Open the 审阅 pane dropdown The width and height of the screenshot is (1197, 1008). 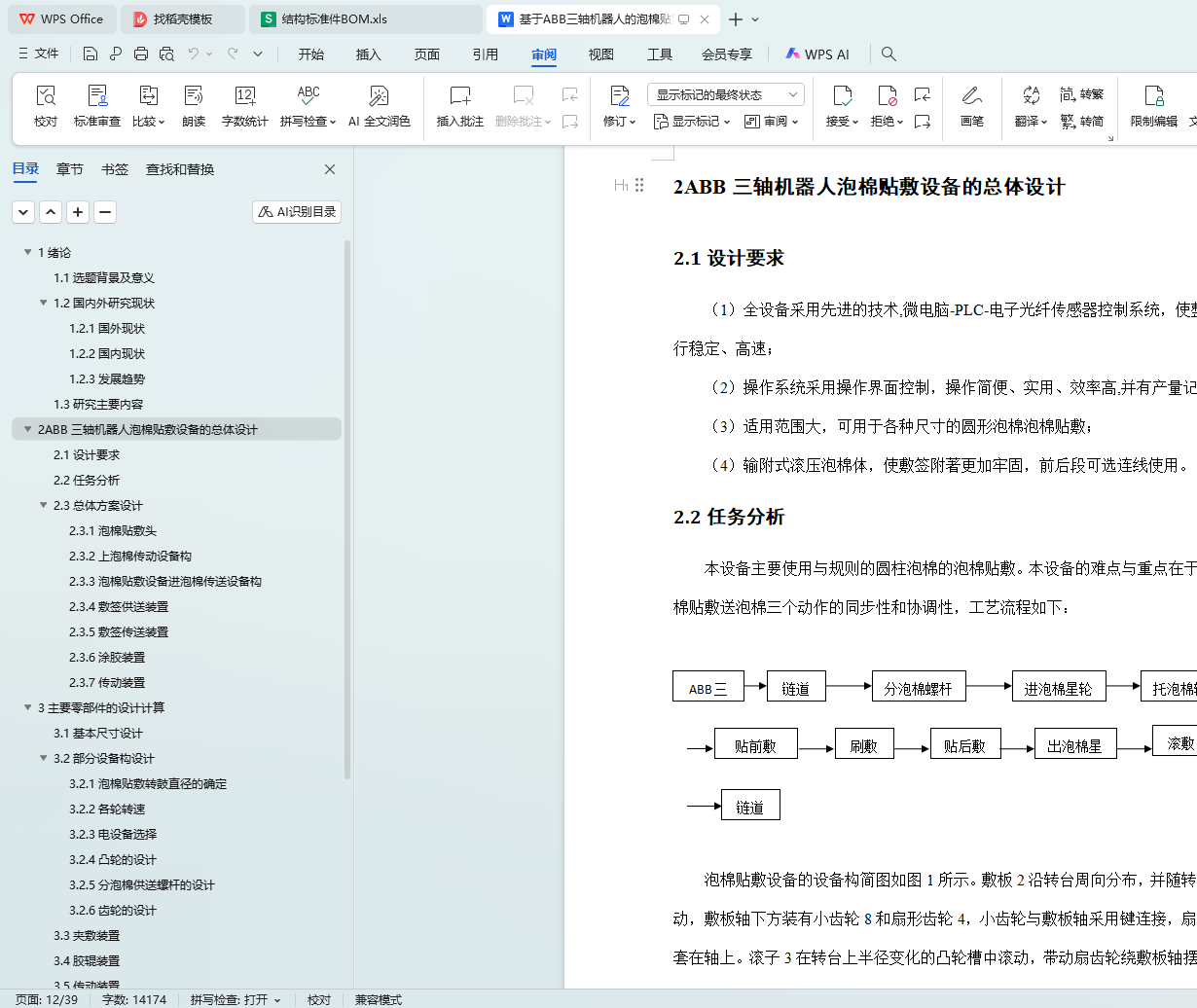tap(771, 122)
